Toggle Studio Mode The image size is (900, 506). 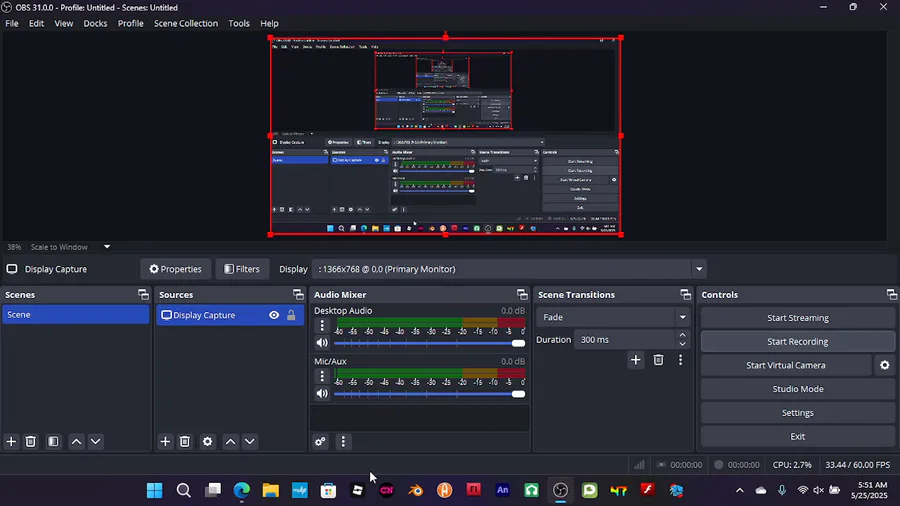(x=797, y=389)
